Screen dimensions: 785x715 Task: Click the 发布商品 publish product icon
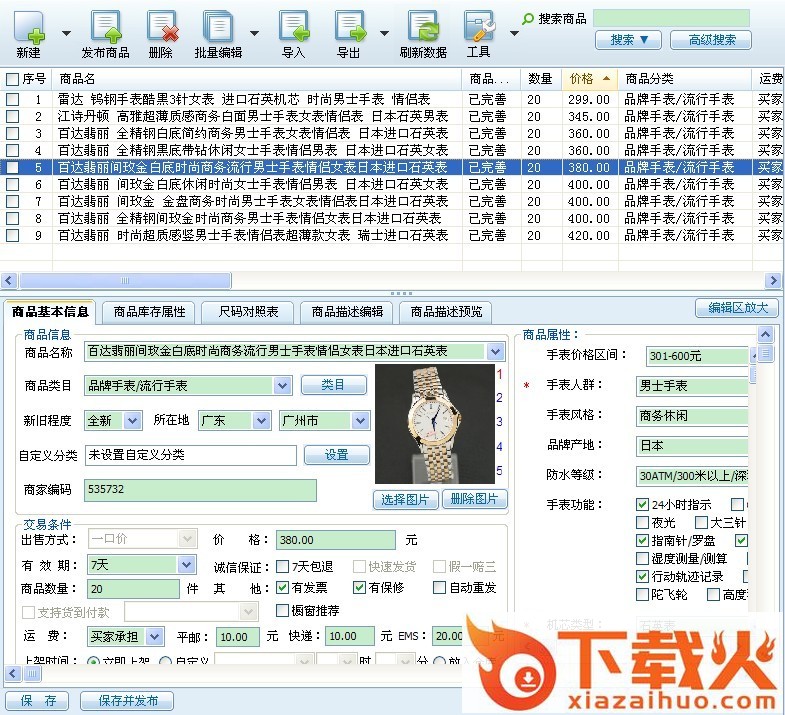point(105,29)
